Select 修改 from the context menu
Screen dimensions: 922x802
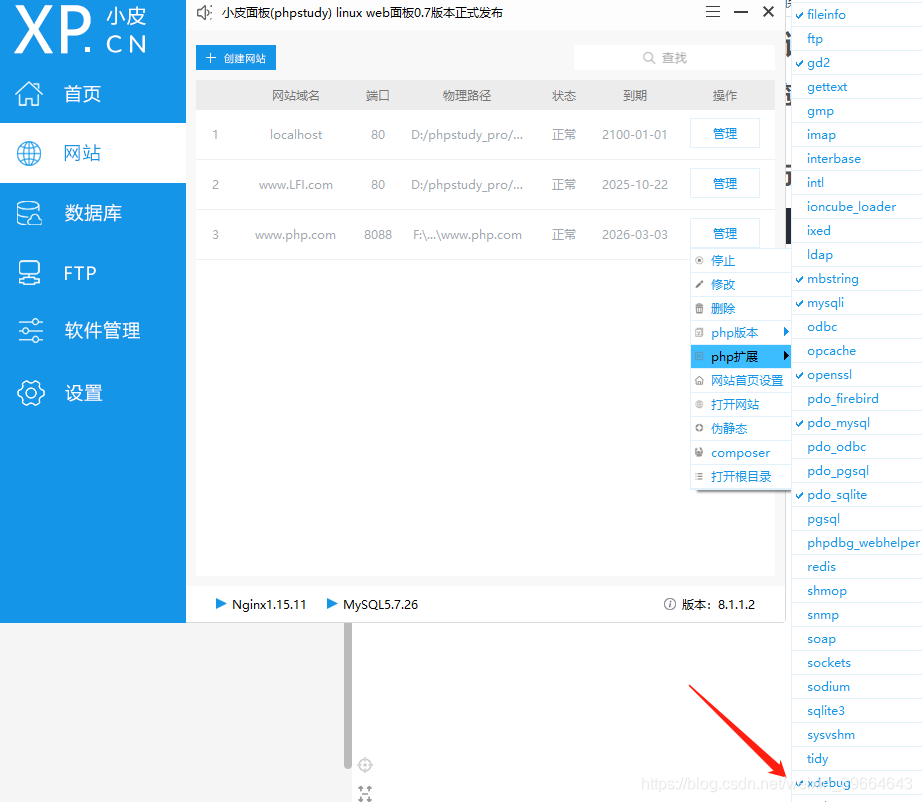click(740, 285)
